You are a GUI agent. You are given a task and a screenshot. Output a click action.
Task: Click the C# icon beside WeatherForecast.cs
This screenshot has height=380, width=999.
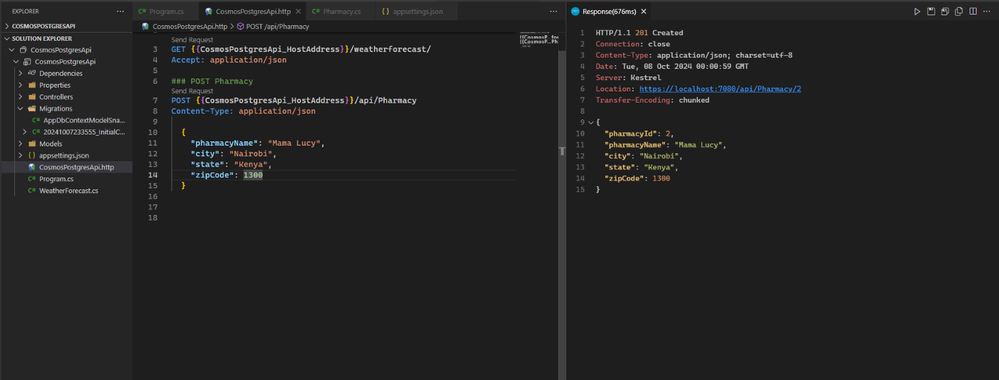32,191
